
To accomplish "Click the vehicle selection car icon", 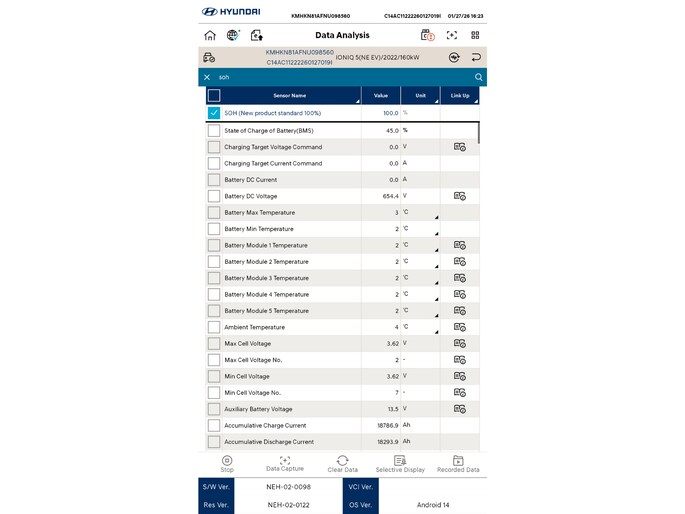I will tap(211, 58).
